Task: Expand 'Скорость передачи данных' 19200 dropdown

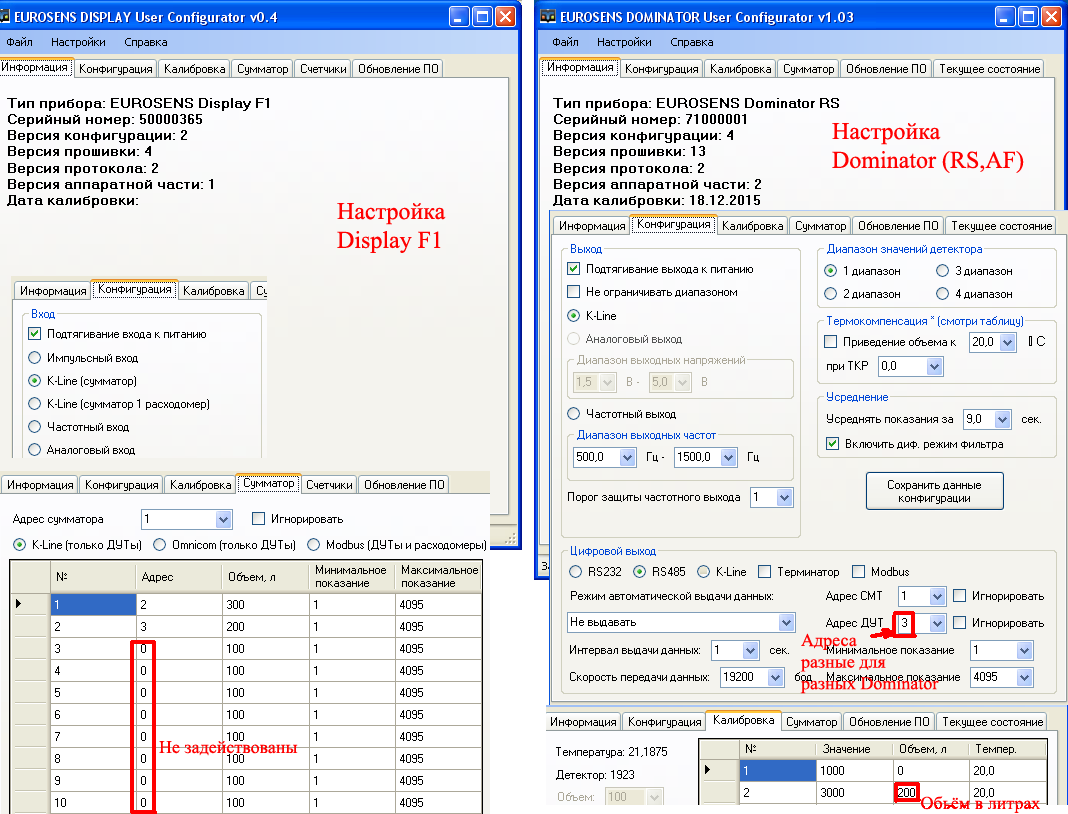Action: point(774,677)
